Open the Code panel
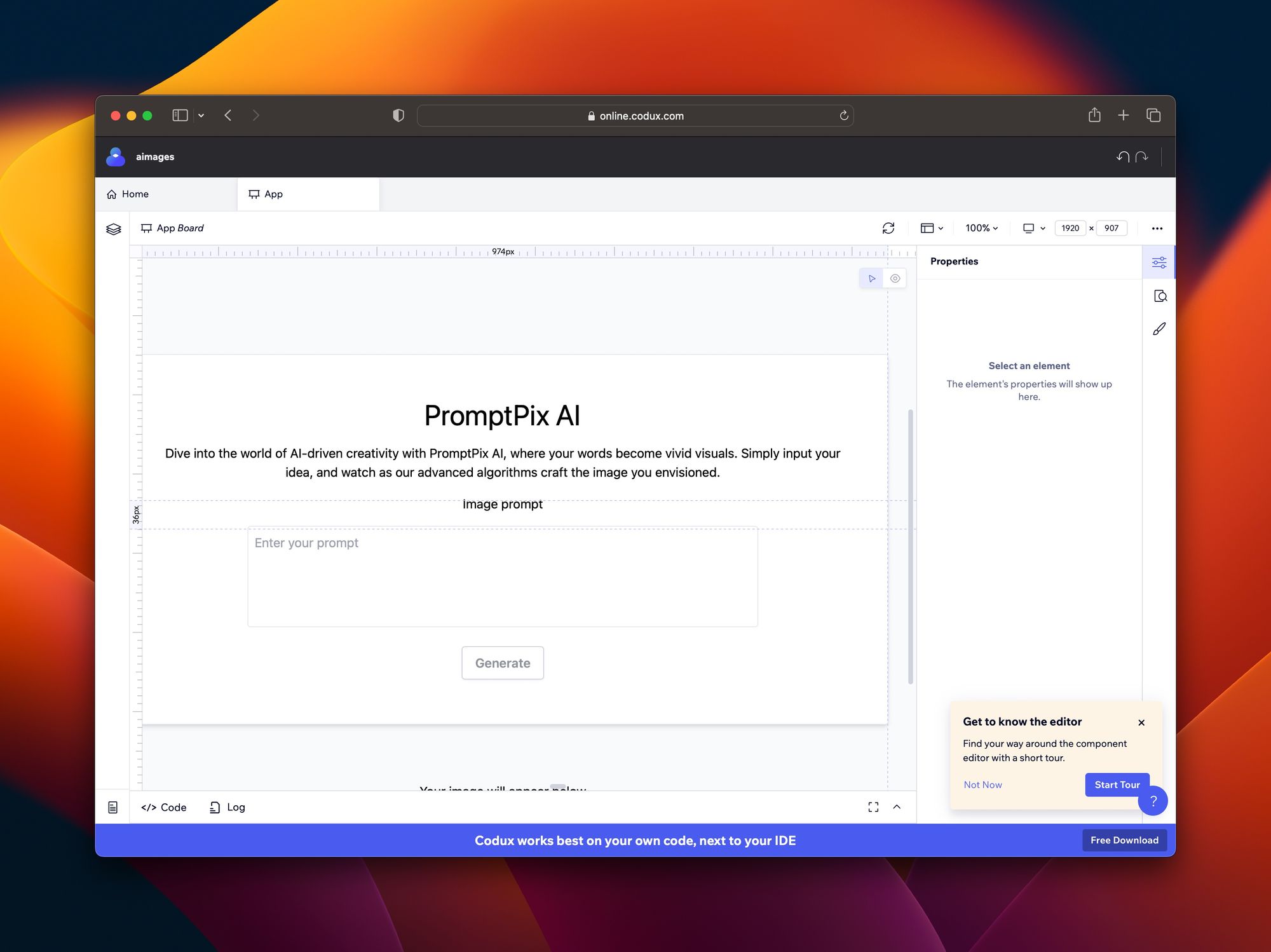 [x=163, y=807]
